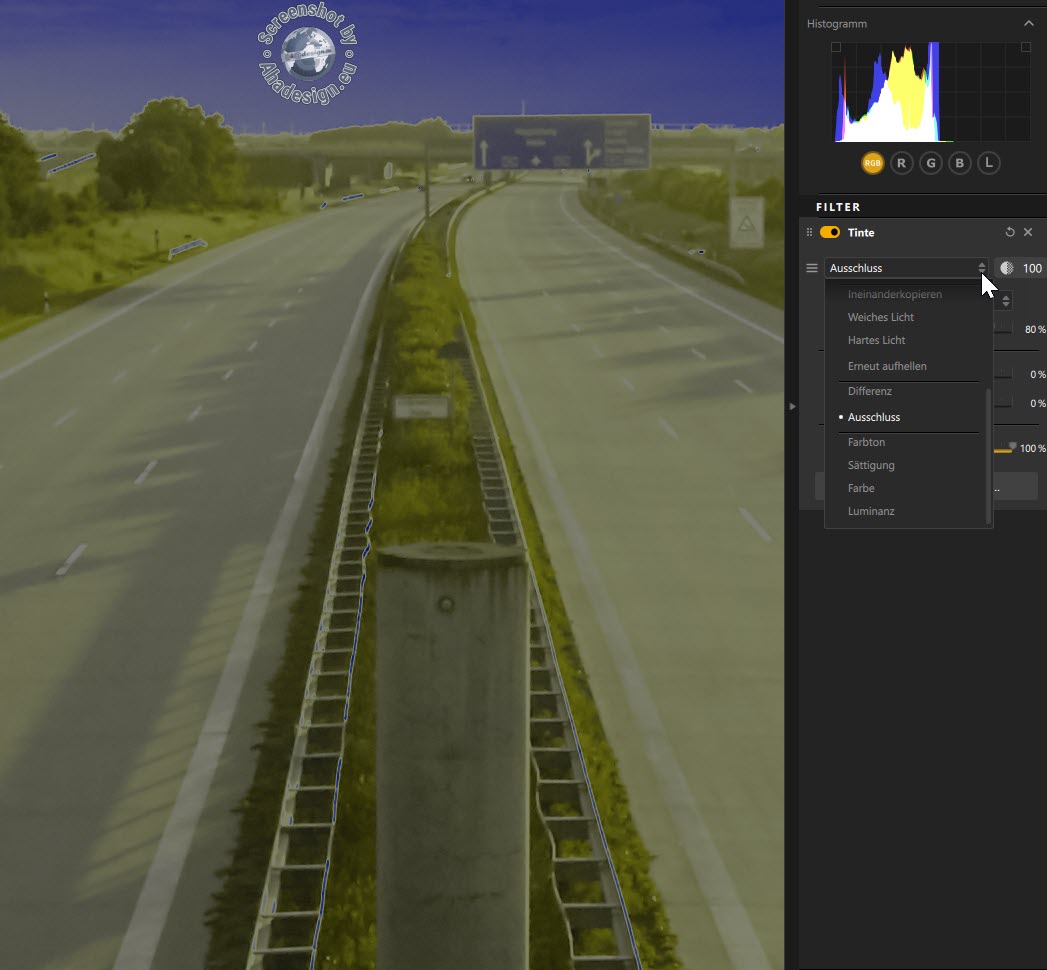Remove the Tinte filter with X
1047x970 pixels.
[x=1028, y=232]
